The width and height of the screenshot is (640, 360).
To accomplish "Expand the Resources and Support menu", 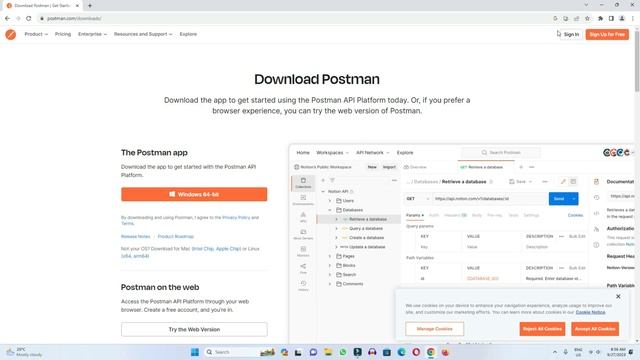I will point(143,34).
